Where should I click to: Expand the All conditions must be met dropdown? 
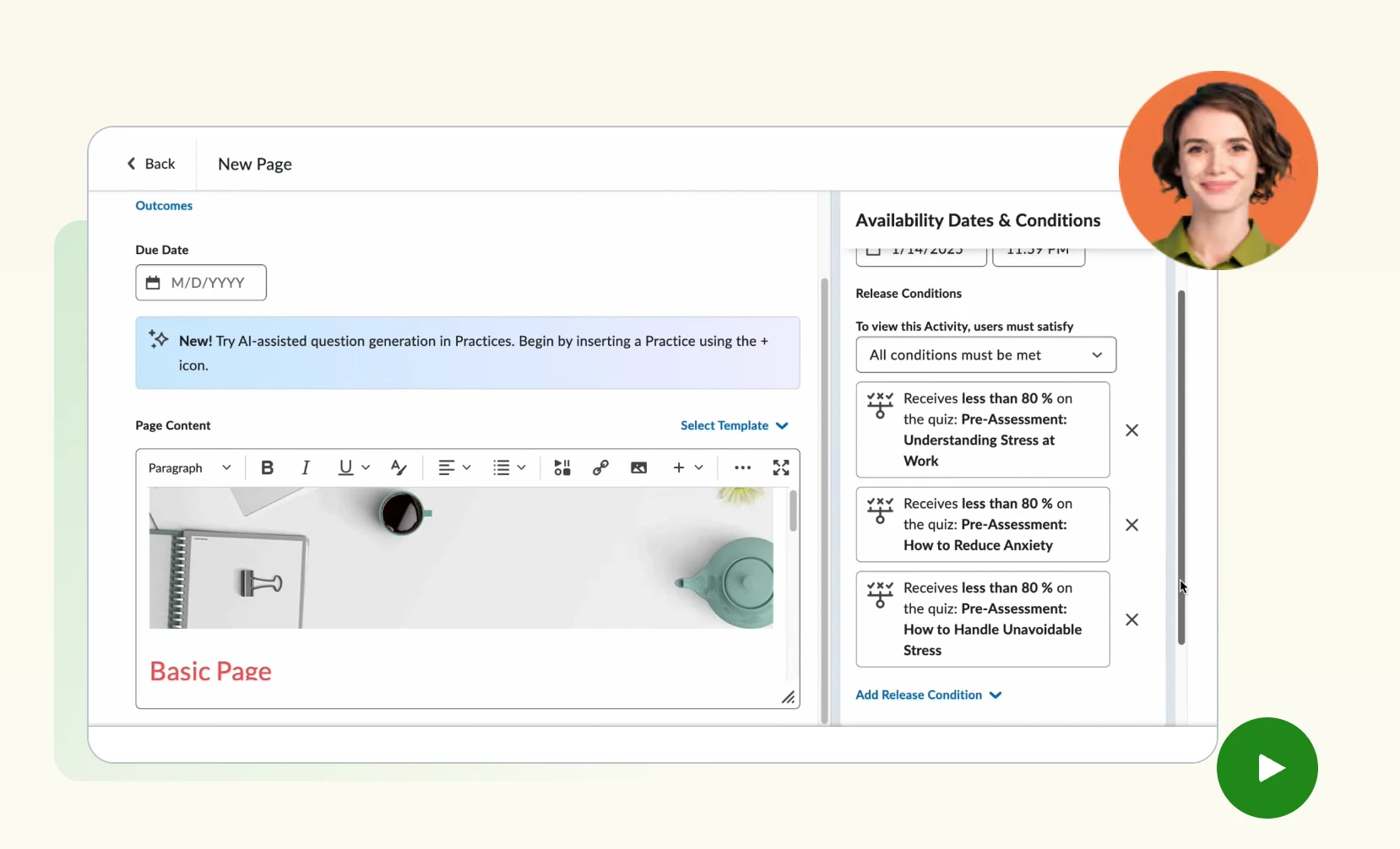[985, 355]
